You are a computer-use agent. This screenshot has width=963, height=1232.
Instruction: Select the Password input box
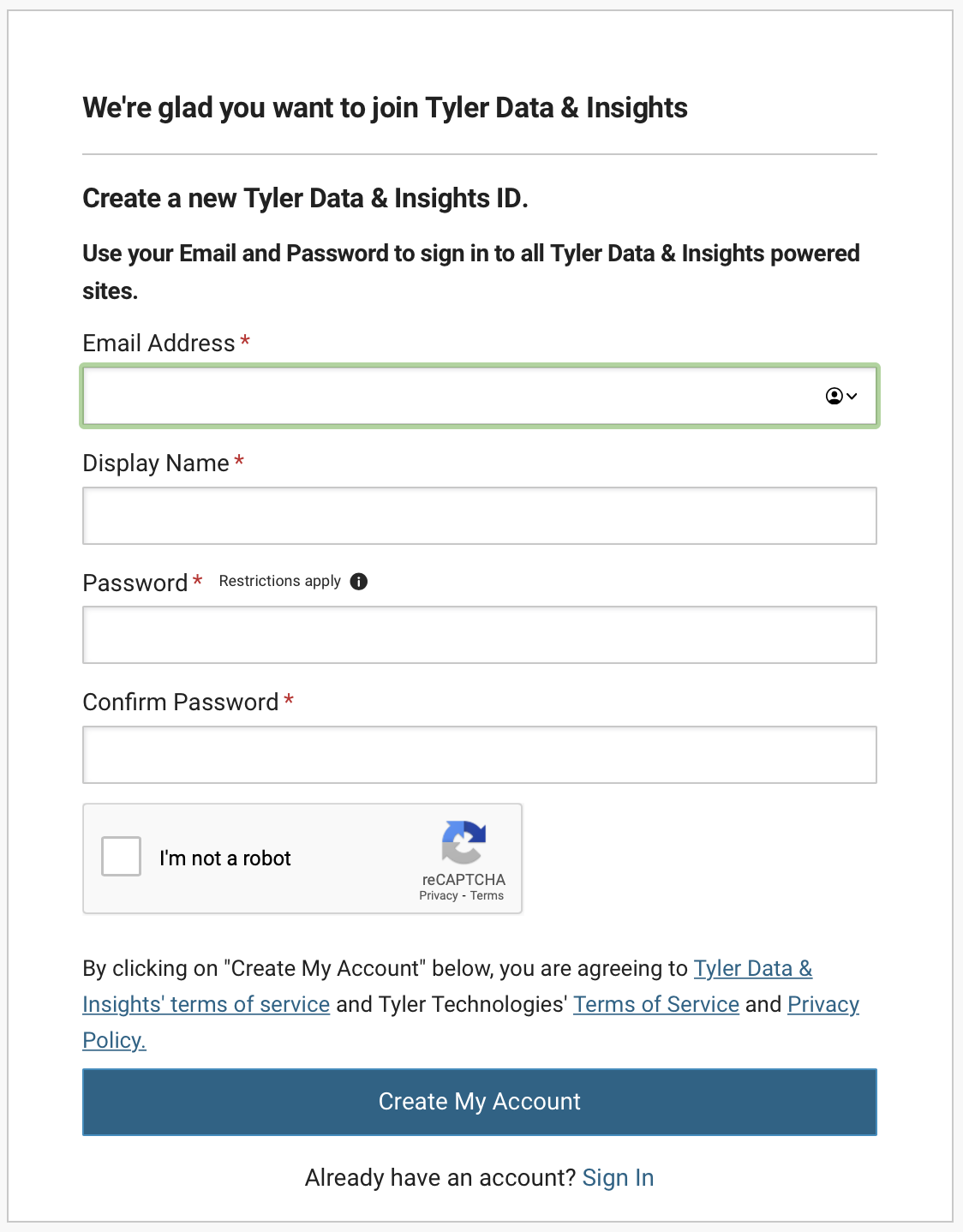click(480, 635)
